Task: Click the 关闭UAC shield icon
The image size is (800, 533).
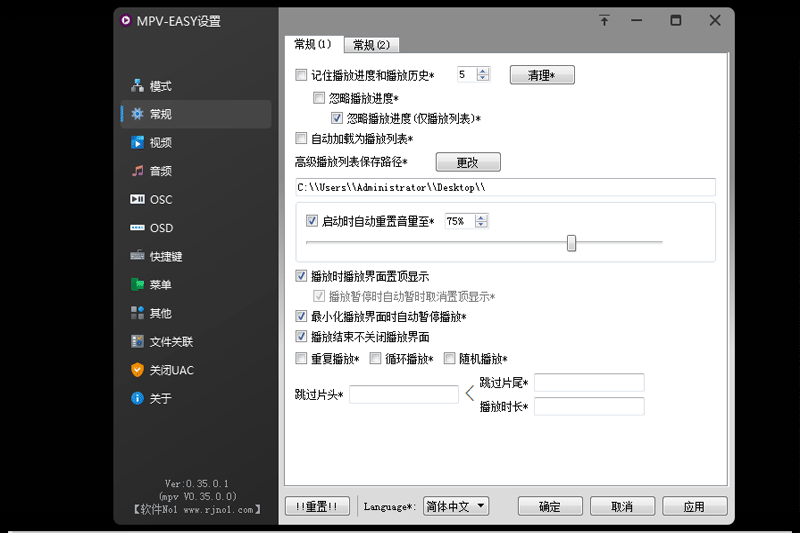Action: [137, 370]
